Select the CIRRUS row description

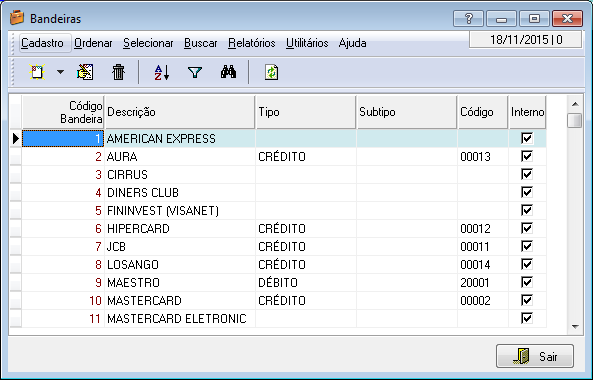(180, 175)
